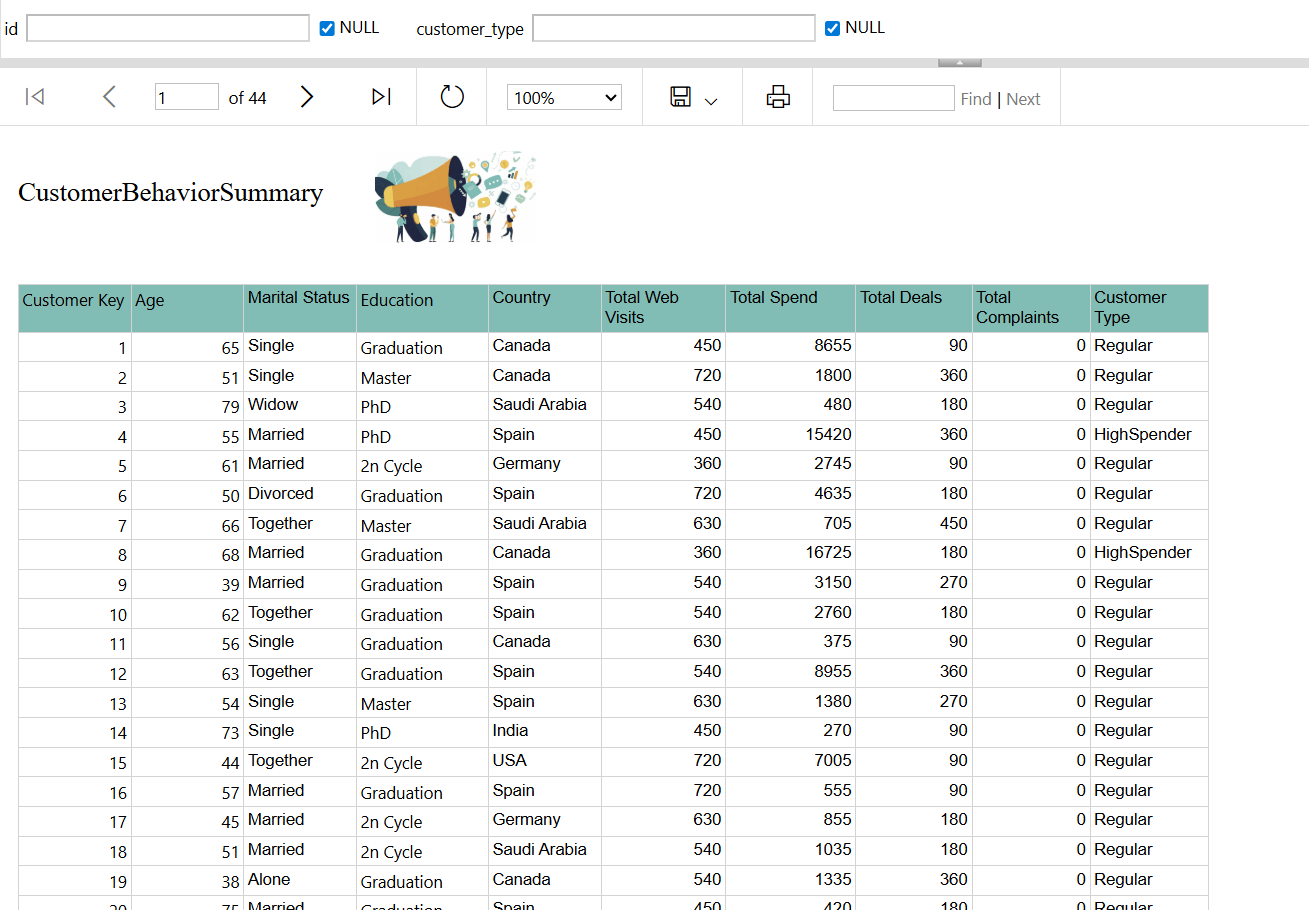Click the Find link

(x=975, y=99)
